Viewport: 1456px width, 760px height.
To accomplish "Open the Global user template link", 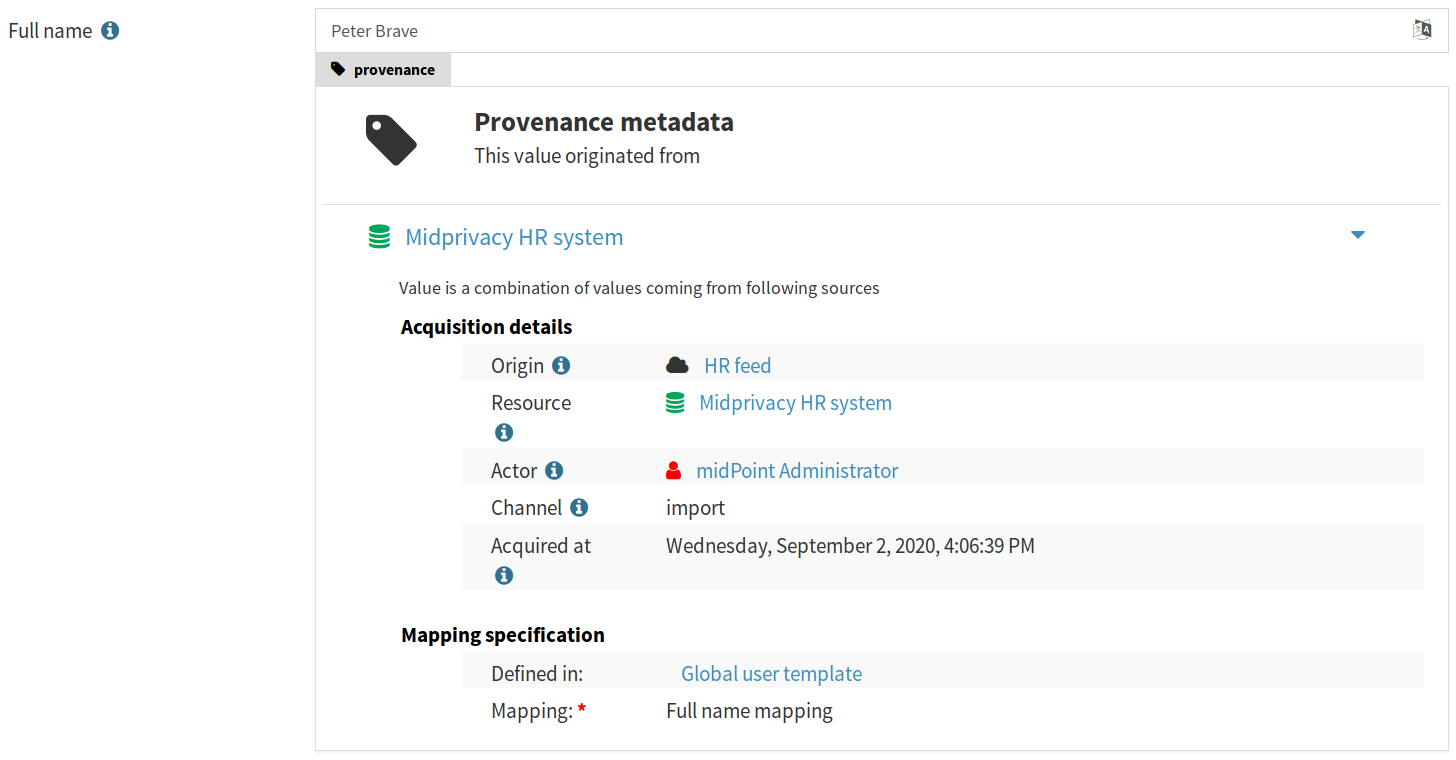I will pos(771,673).
